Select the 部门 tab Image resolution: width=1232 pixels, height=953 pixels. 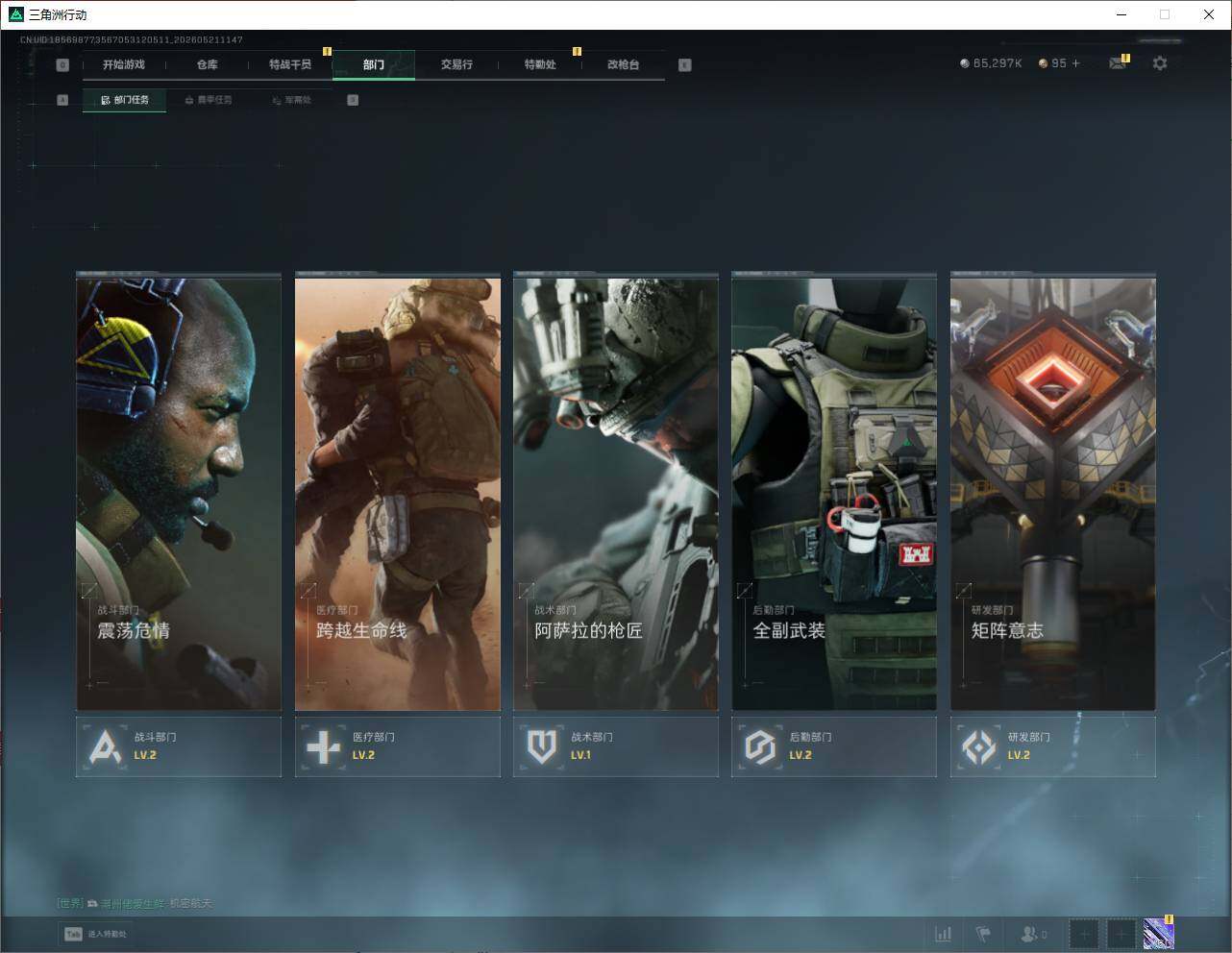tap(374, 64)
